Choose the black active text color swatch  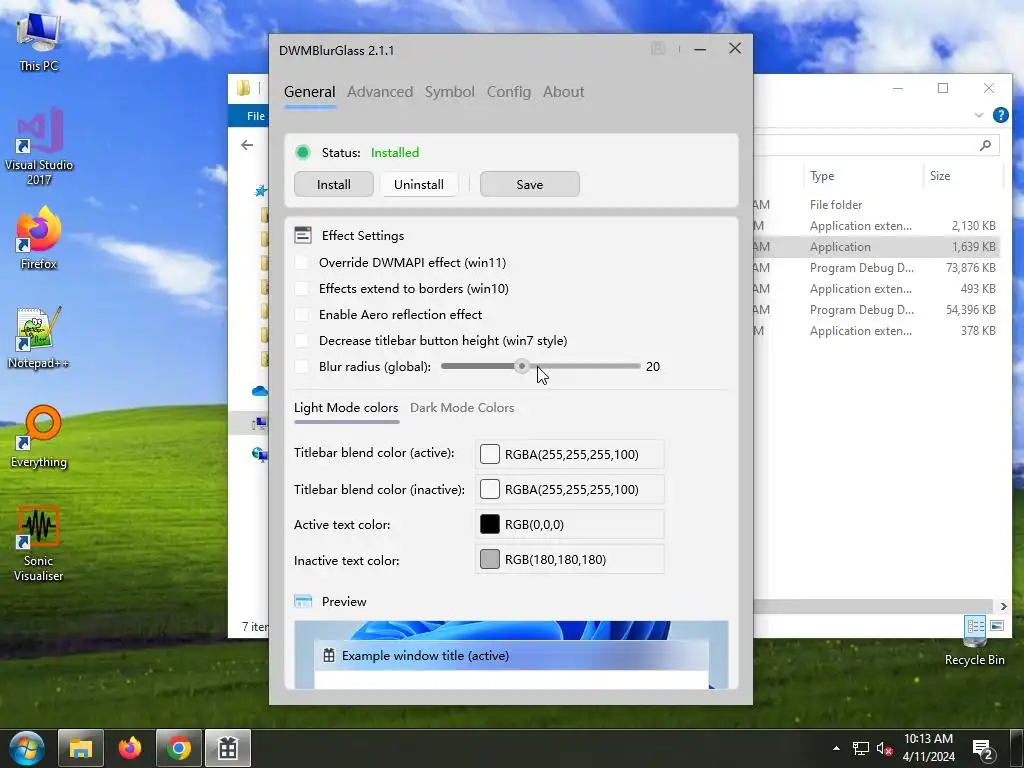pos(490,524)
